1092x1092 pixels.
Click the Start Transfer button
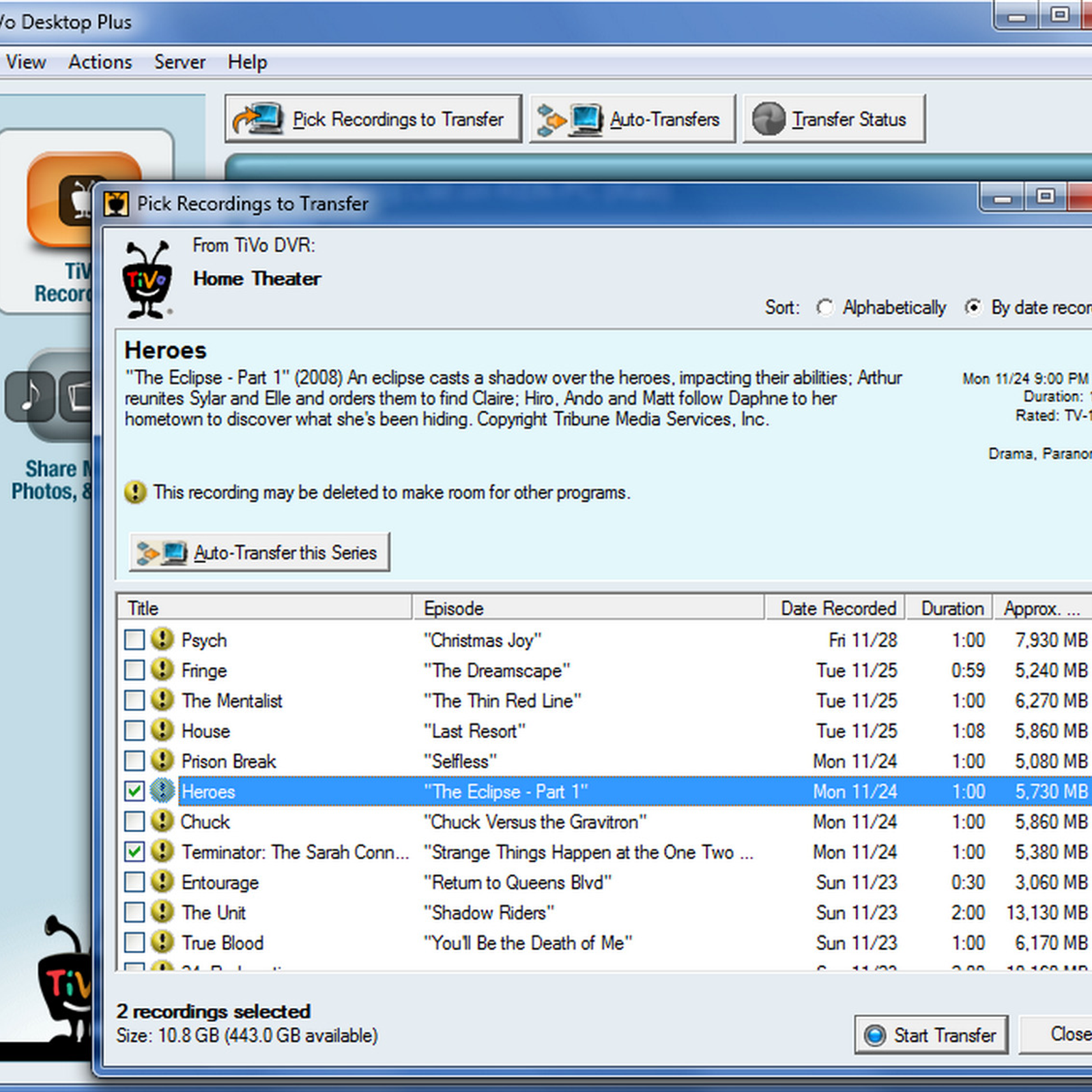point(931,1035)
